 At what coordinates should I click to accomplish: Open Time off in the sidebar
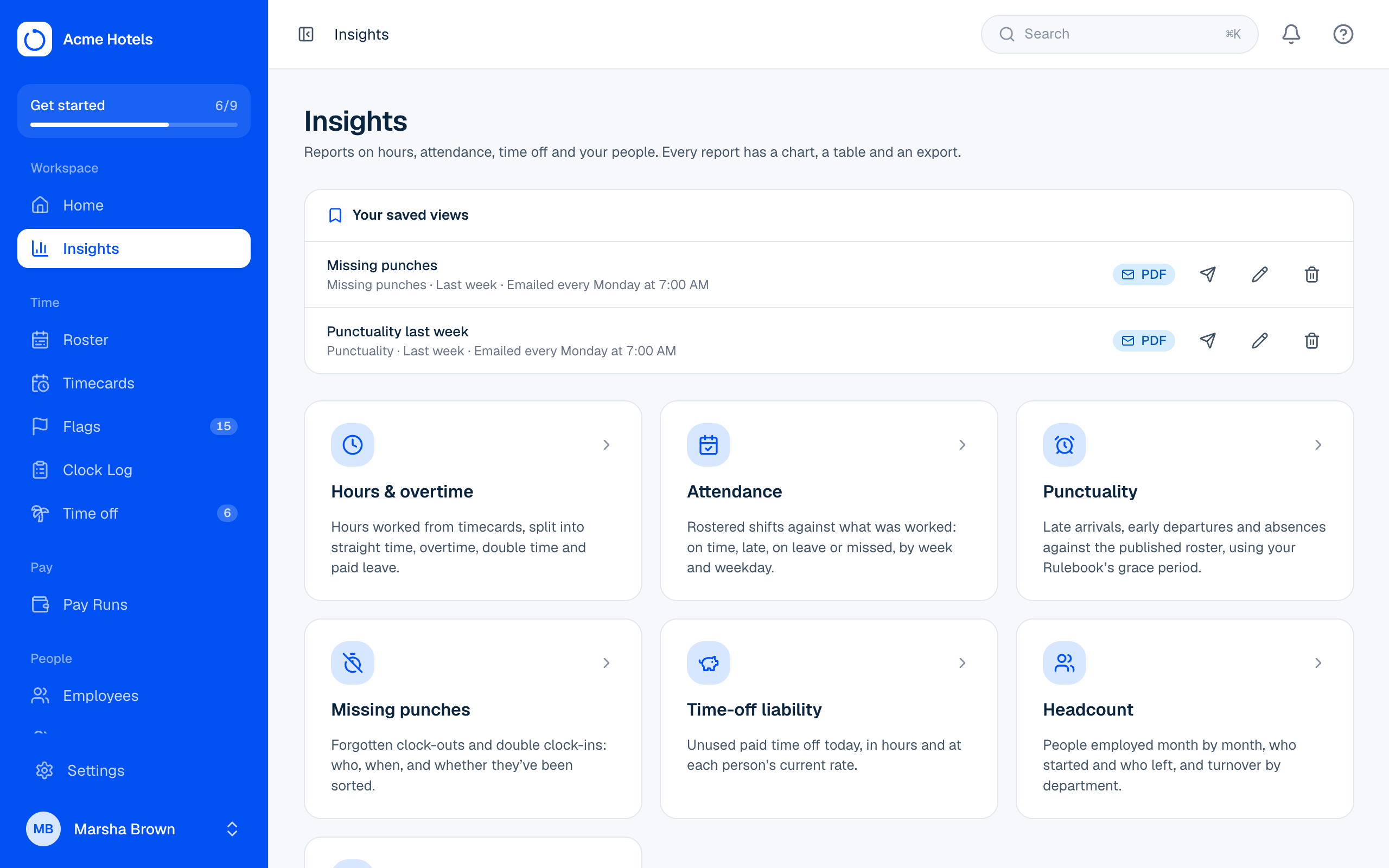pyautogui.click(x=133, y=513)
